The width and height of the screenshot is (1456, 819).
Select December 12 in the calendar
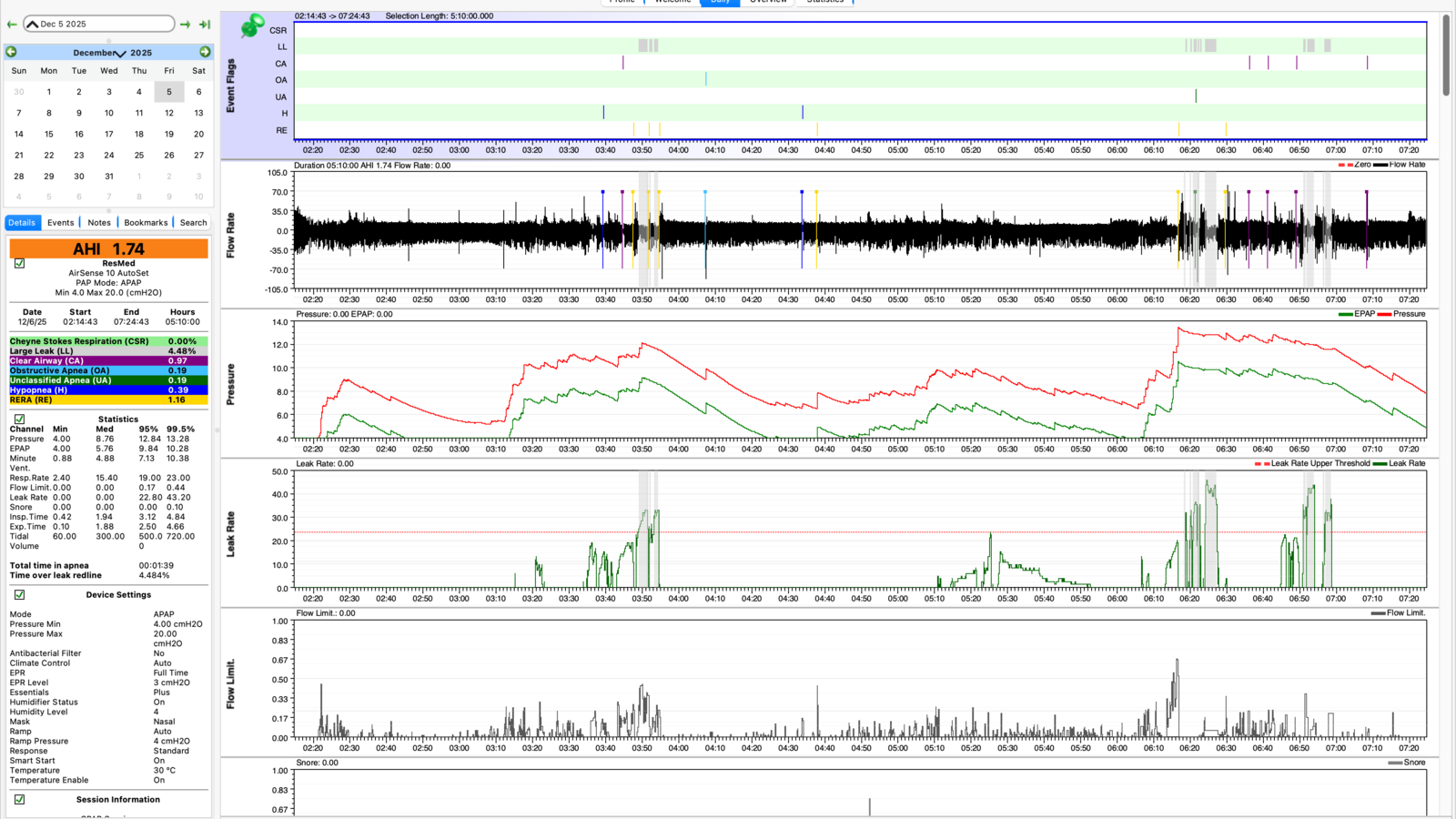(169, 113)
